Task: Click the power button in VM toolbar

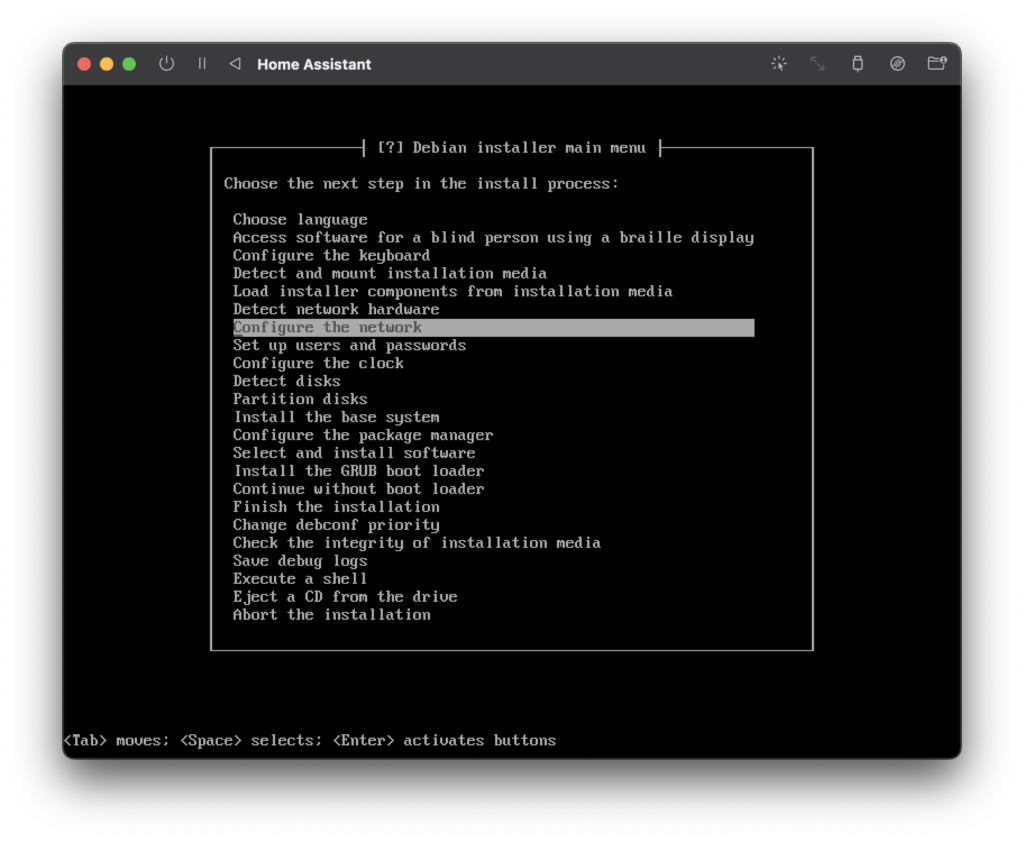Action: (167, 63)
